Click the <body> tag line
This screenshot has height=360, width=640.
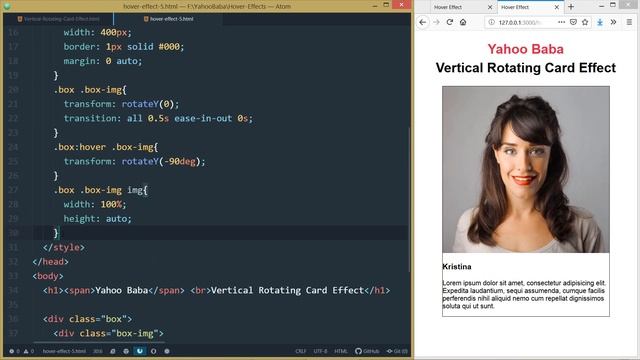click(48, 276)
